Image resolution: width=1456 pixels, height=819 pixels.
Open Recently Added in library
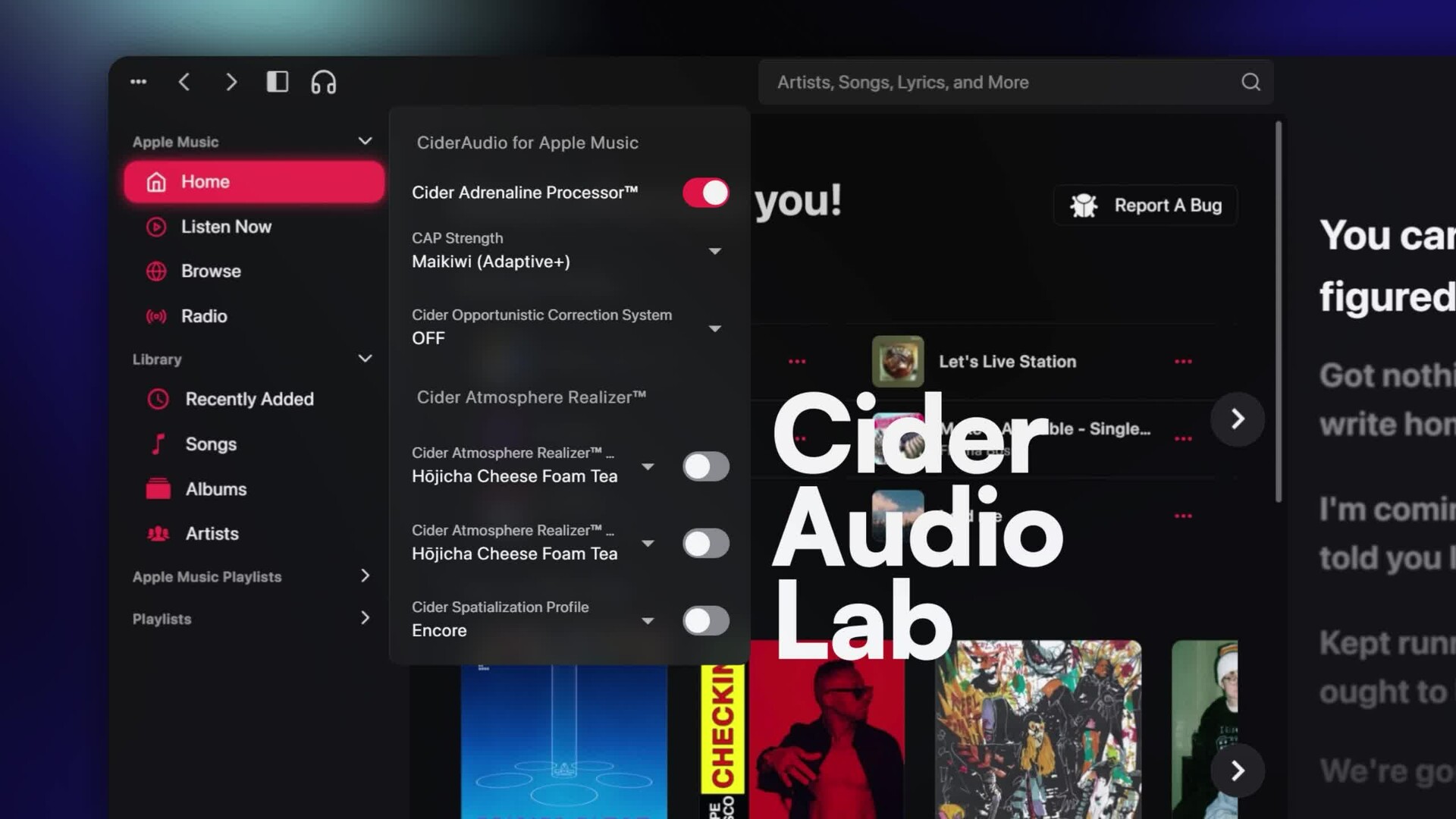point(249,399)
